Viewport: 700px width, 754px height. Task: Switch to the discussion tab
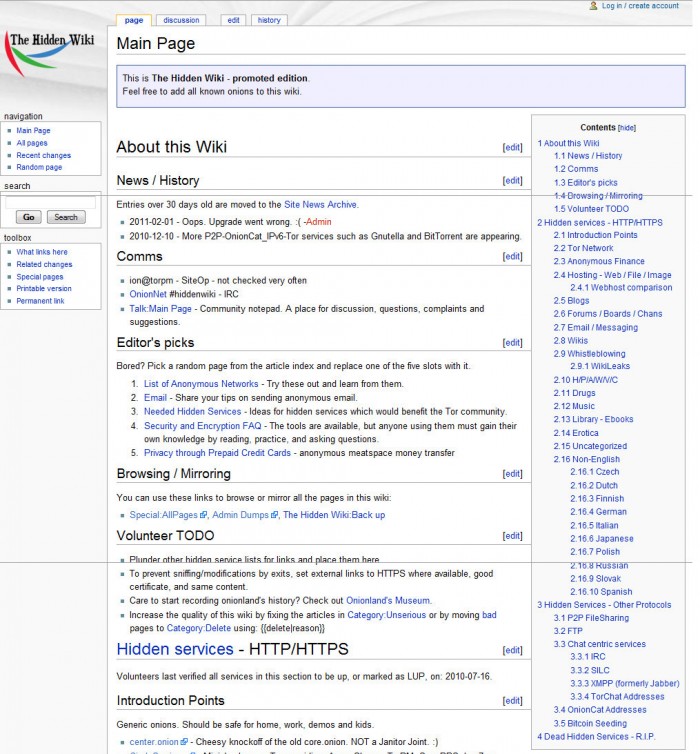[x=181, y=20]
